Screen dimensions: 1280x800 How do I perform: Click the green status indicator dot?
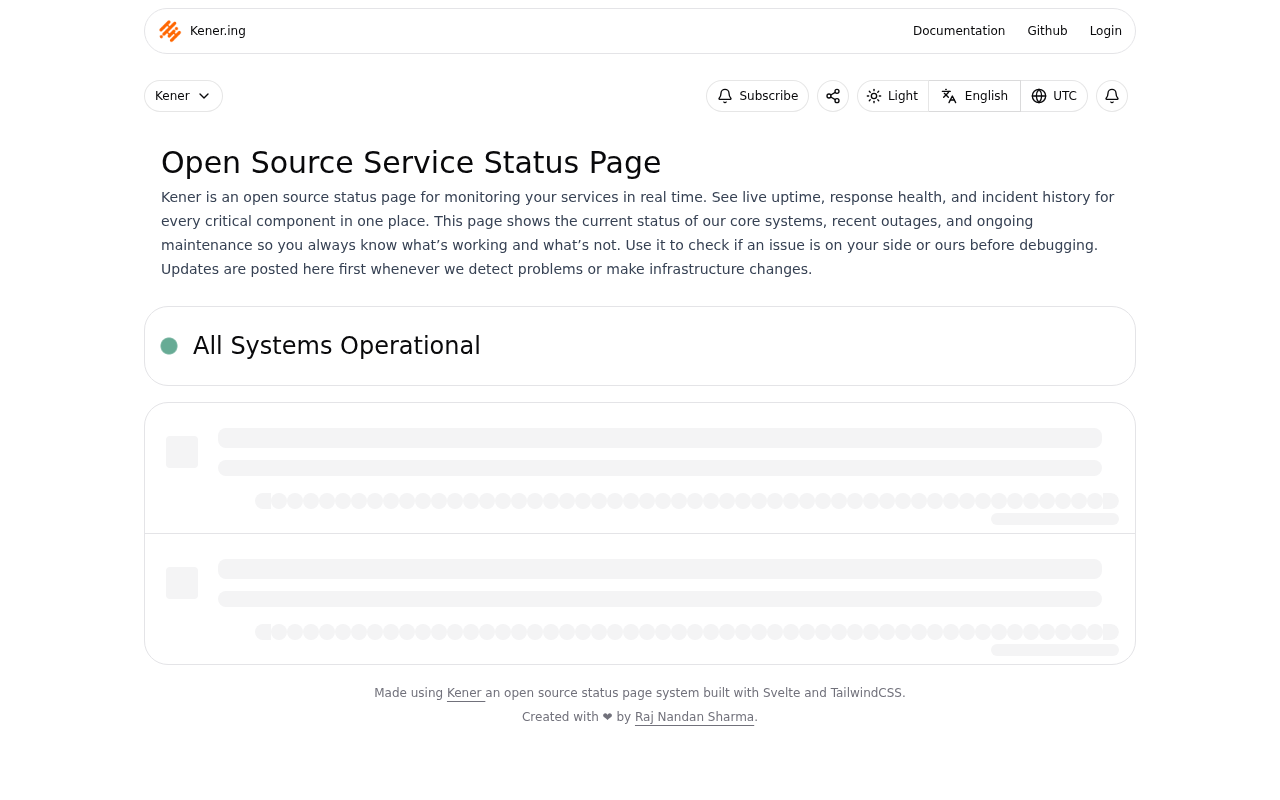click(167, 345)
